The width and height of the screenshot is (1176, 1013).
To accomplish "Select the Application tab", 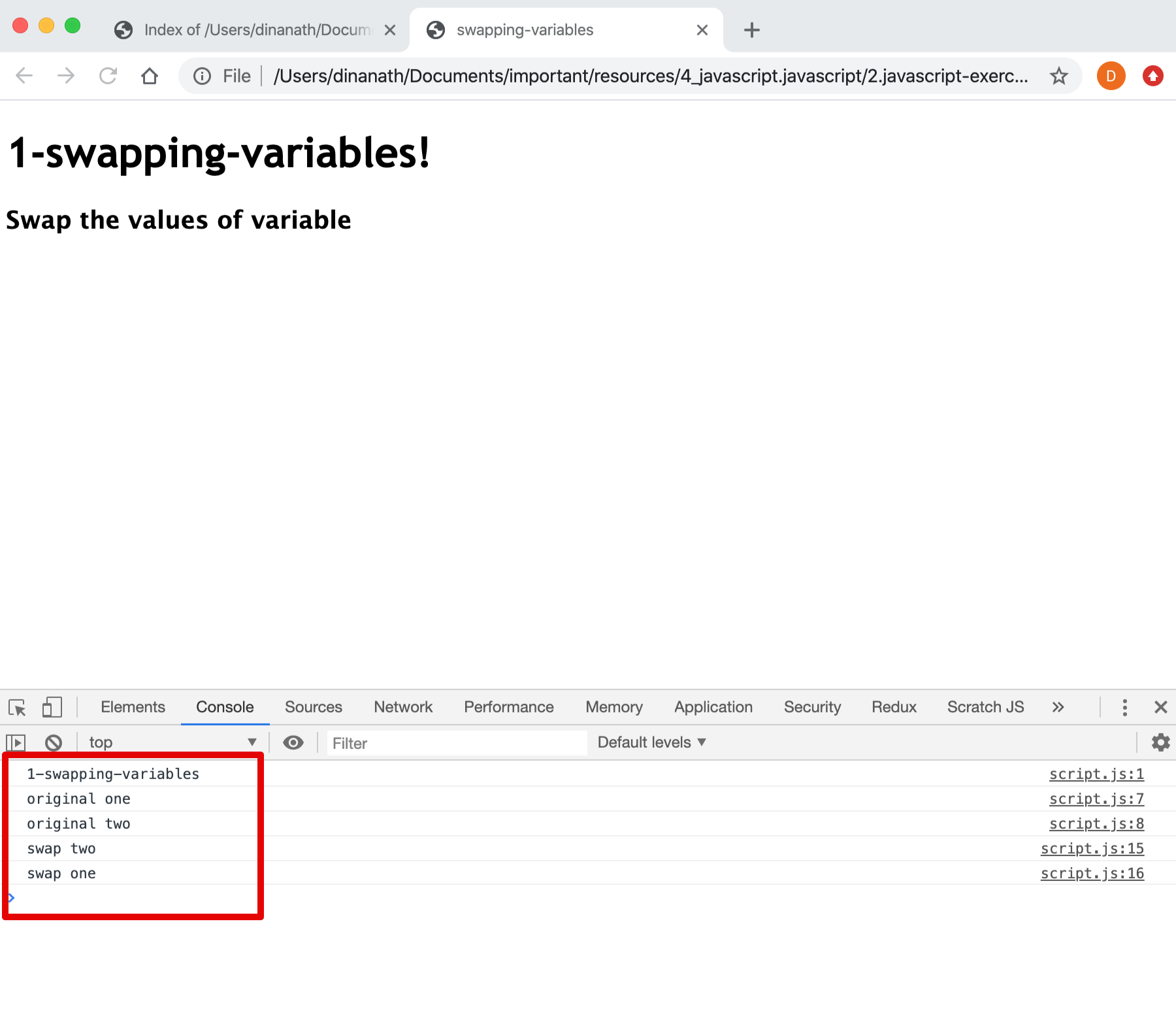I will coord(713,707).
